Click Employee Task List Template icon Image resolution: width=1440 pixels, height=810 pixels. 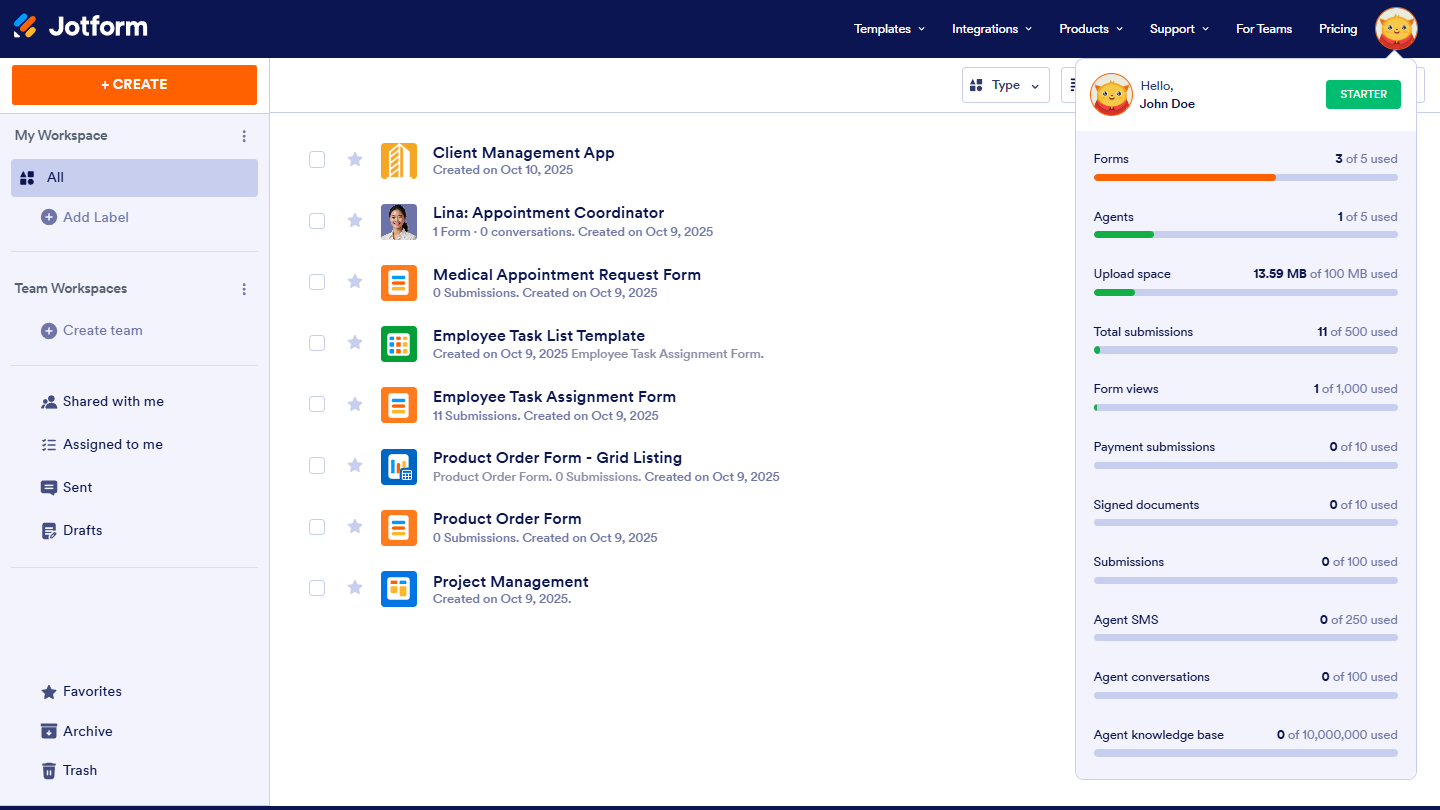[x=399, y=344]
